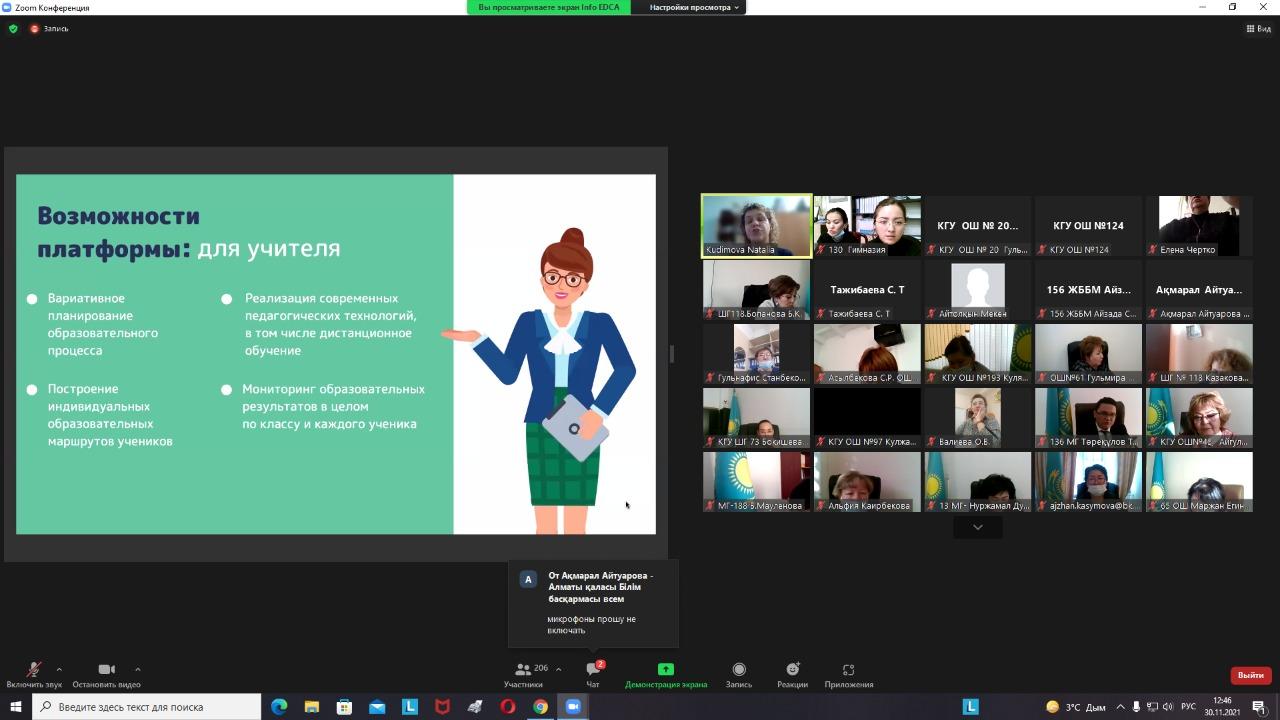Click the Запись record button
The height and width of the screenshot is (720, 1280).
tap(739, 675)
